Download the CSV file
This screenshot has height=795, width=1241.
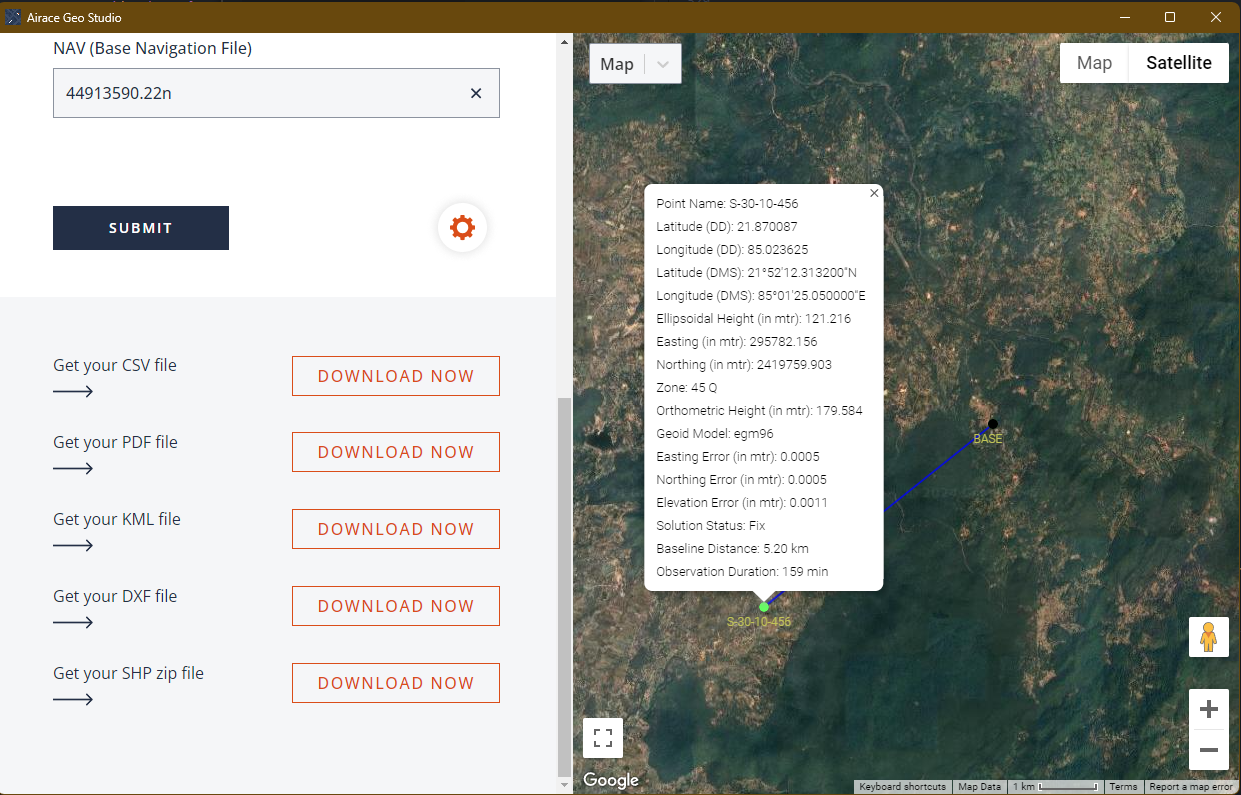tap(395, 376)
